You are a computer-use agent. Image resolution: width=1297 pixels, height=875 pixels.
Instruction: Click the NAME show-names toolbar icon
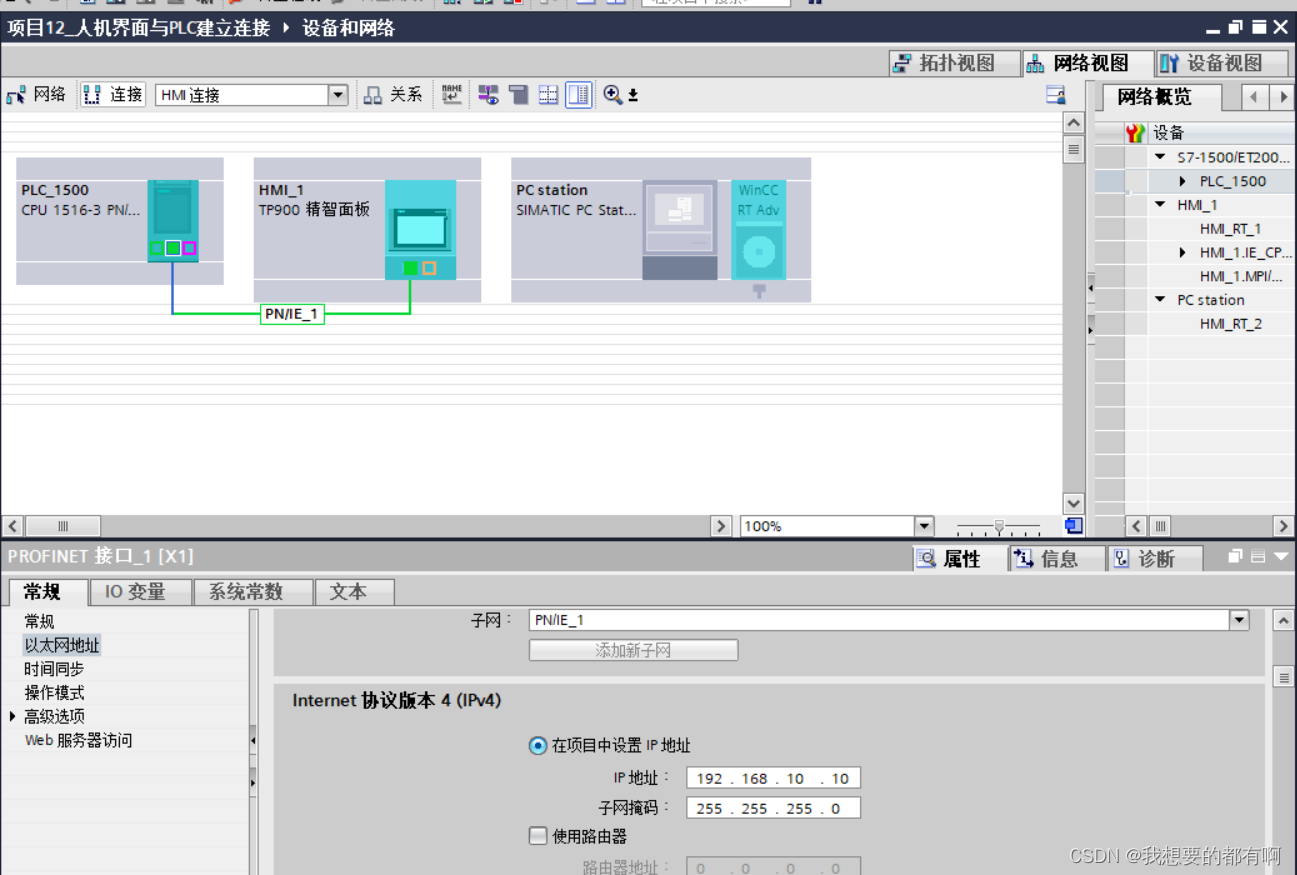(452, 95)
